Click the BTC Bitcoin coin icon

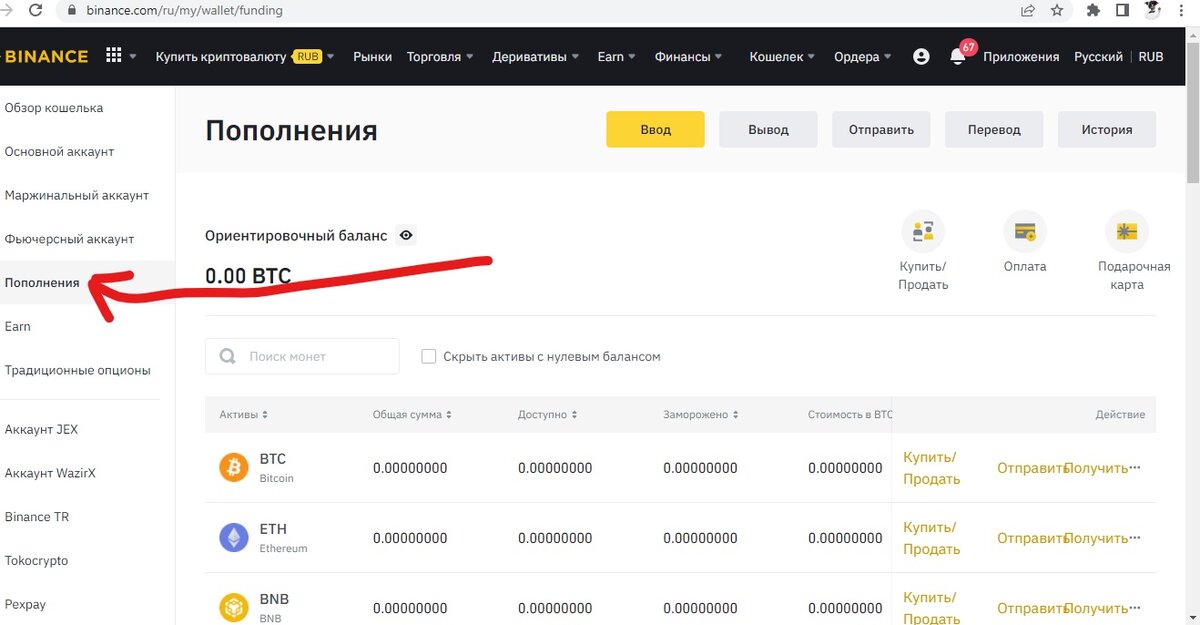click(x=234, y=467)
